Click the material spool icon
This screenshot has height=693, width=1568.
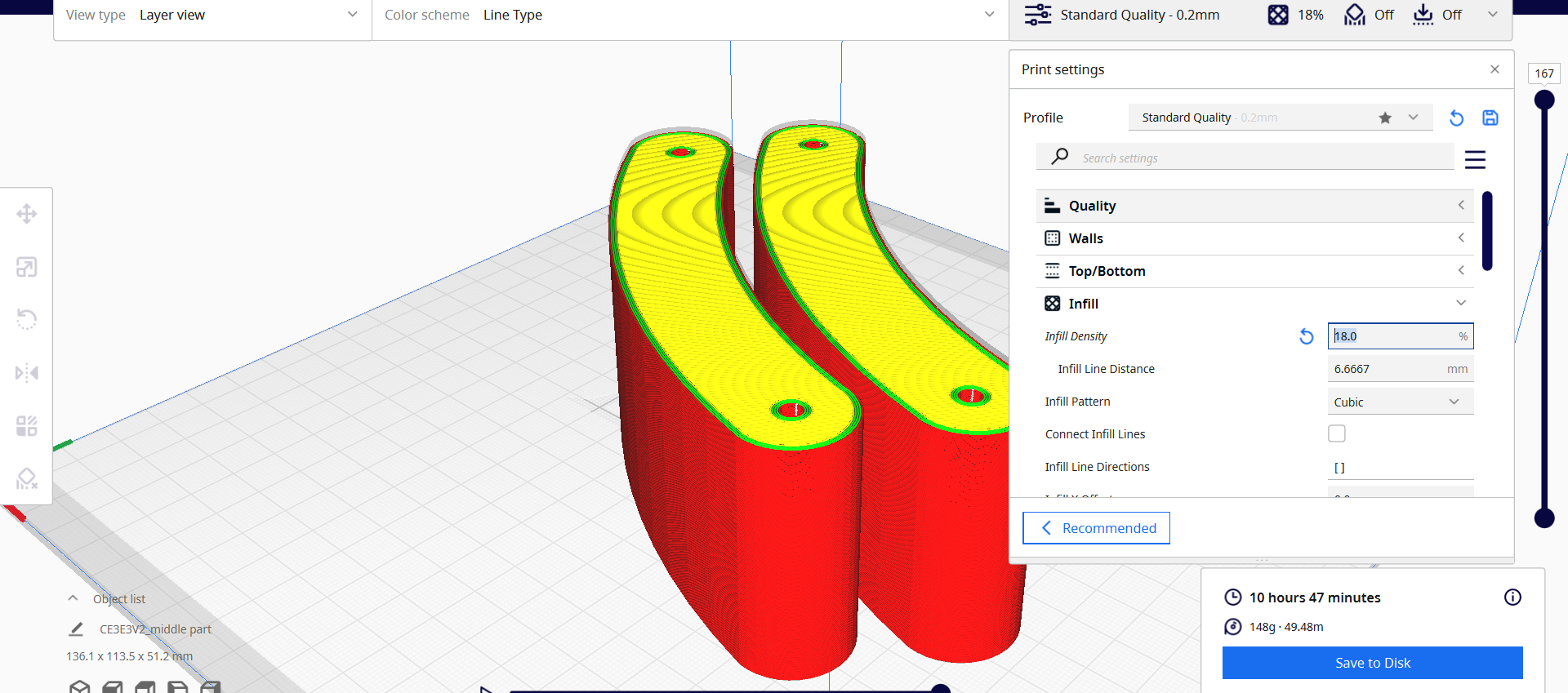click(x=1233, y=627)
